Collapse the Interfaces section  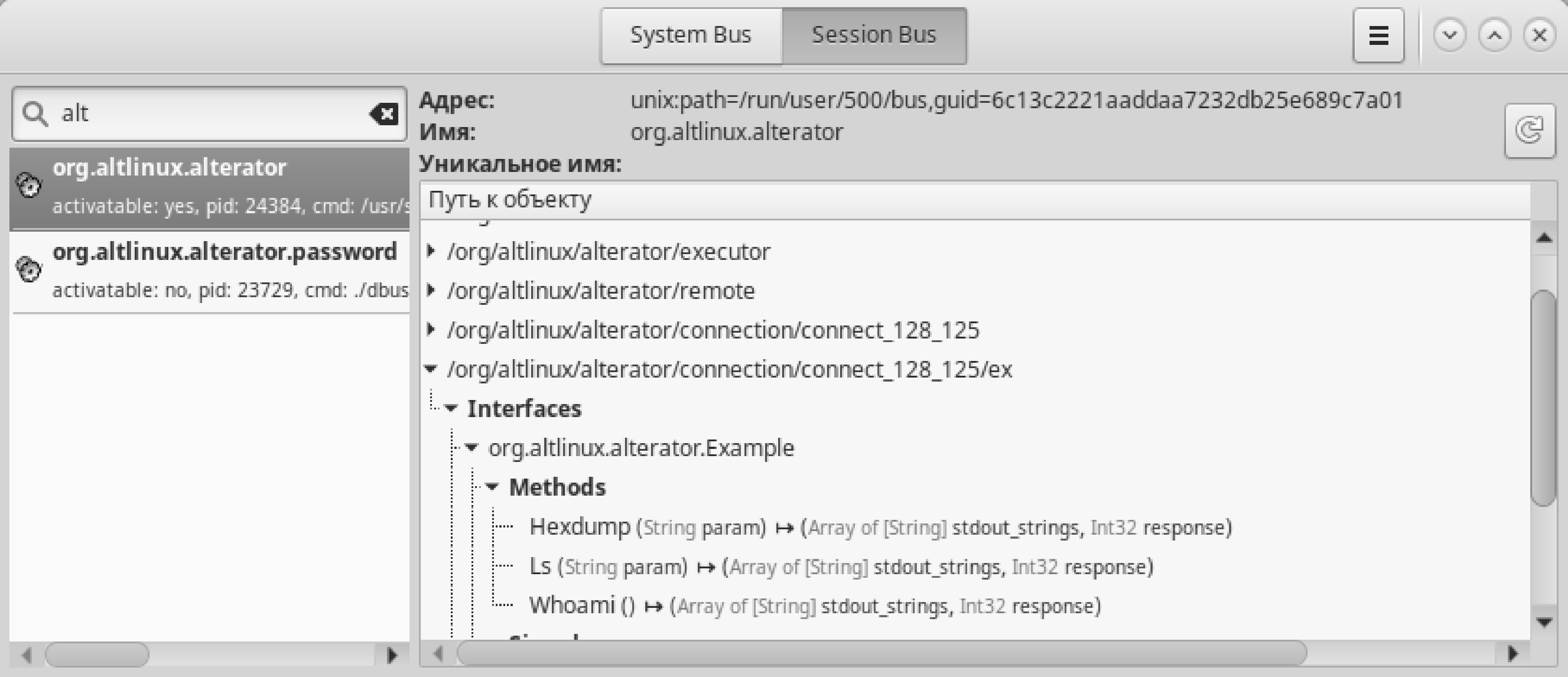point(451,408)
